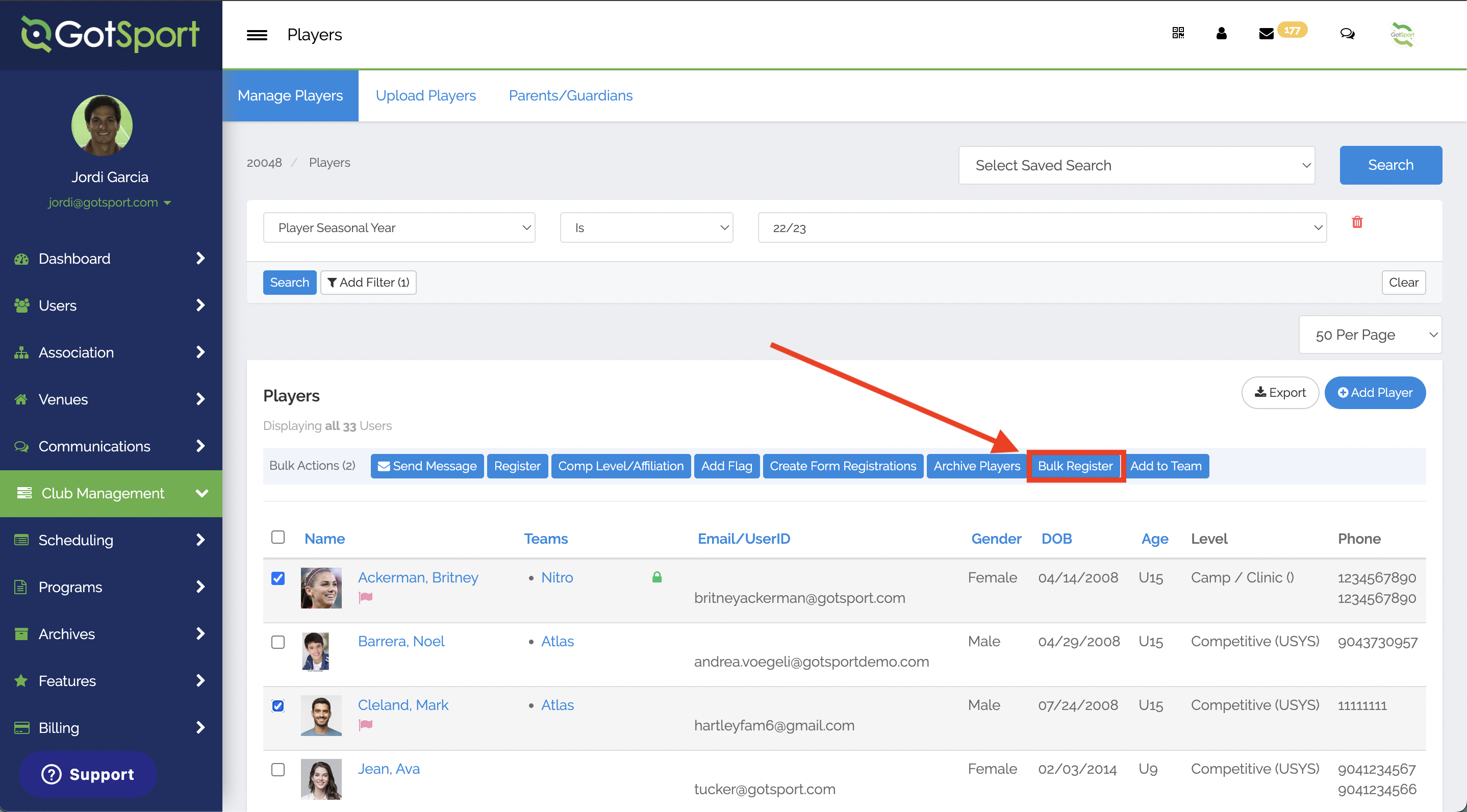The width and height of the screenshot is (1467, 812).
Task: Click the Dashboard palette icon
Action: pos(21,259)
